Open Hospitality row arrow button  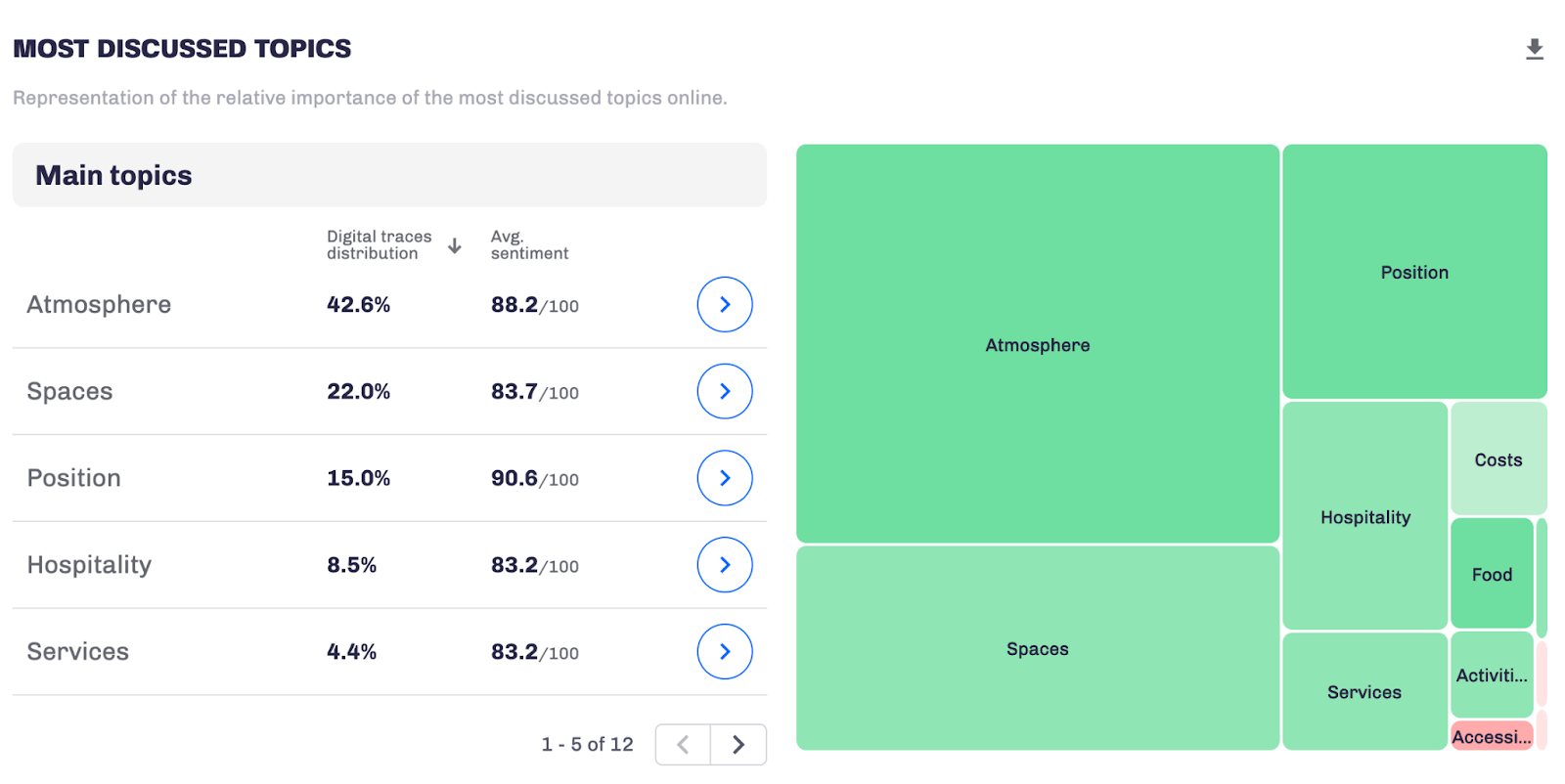pos(724,565)
